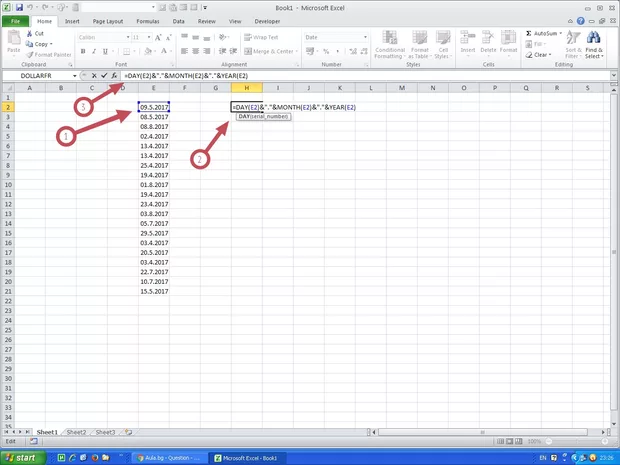Viewport: 620px width, 465px height.
Task: Open the Merge & Center dropdown arrow
Action: point(297,51)
